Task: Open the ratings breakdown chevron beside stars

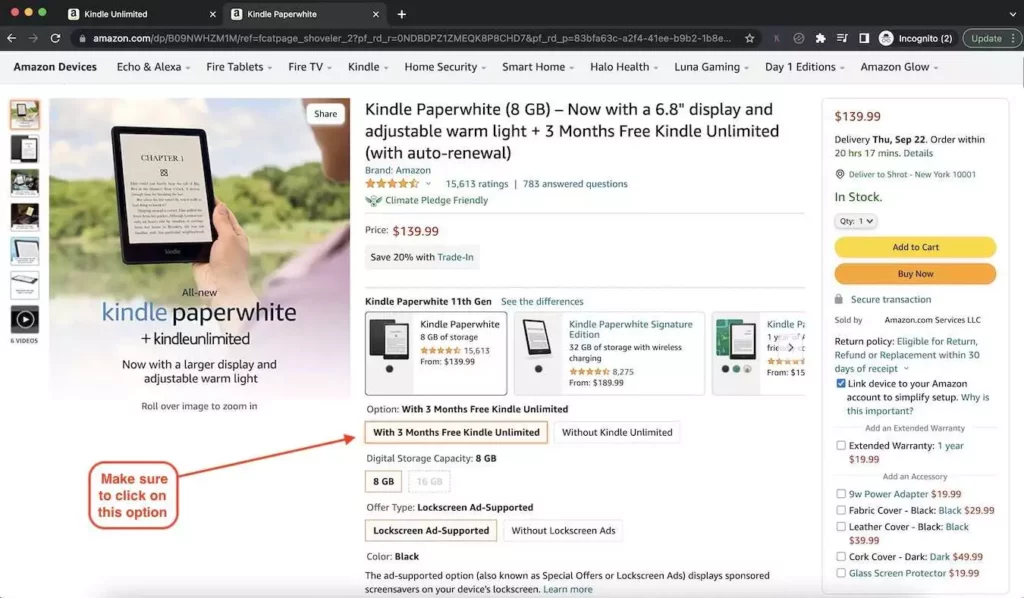Action: point(428,184)
